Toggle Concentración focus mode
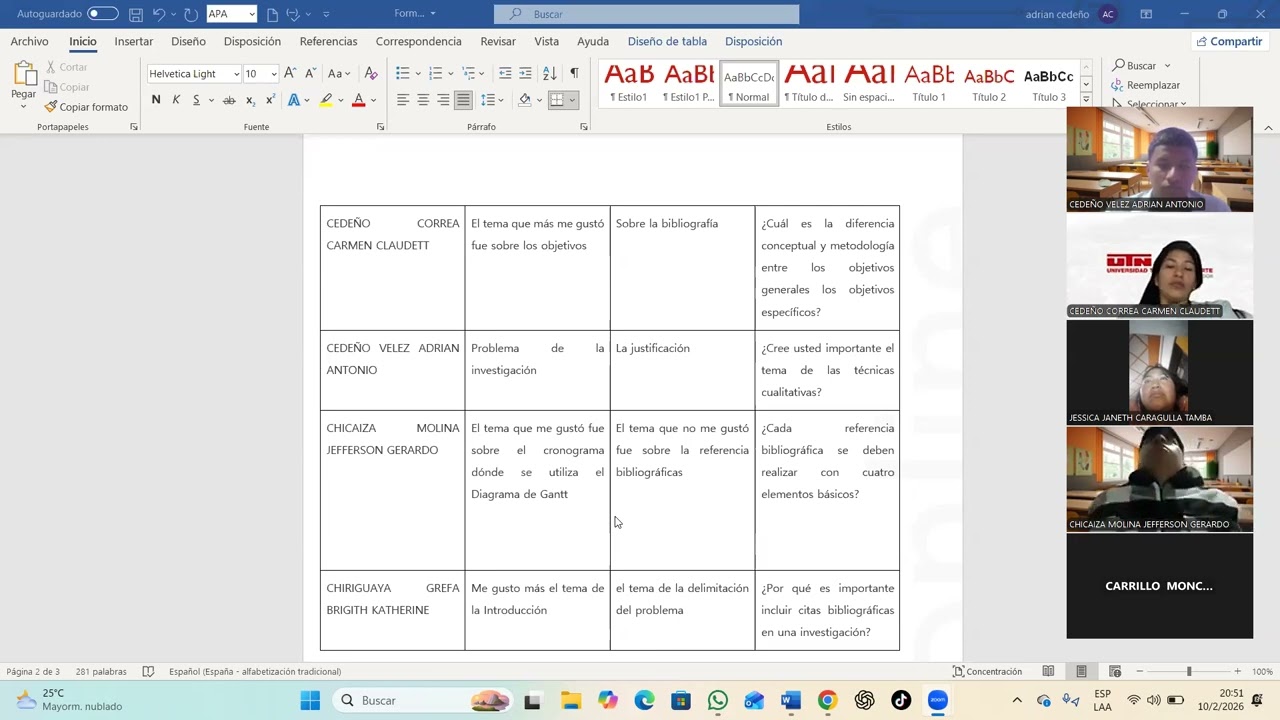 pyautogui.click(x=987, y=671)
